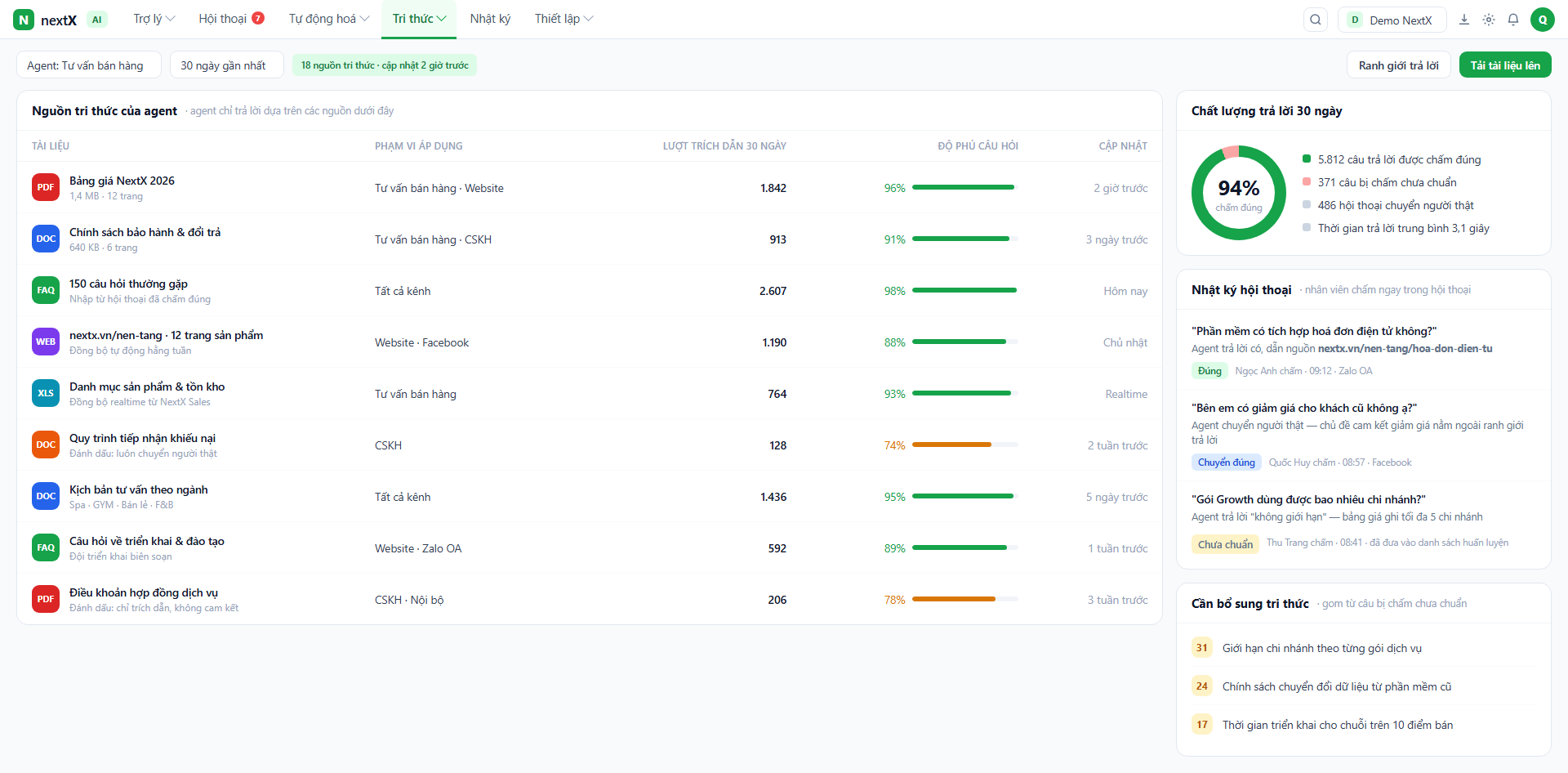Screen dimensions: 1568x773
Task: Open the Agent: Tư vấn bán hàng selector
Action: tap(89, 65)
